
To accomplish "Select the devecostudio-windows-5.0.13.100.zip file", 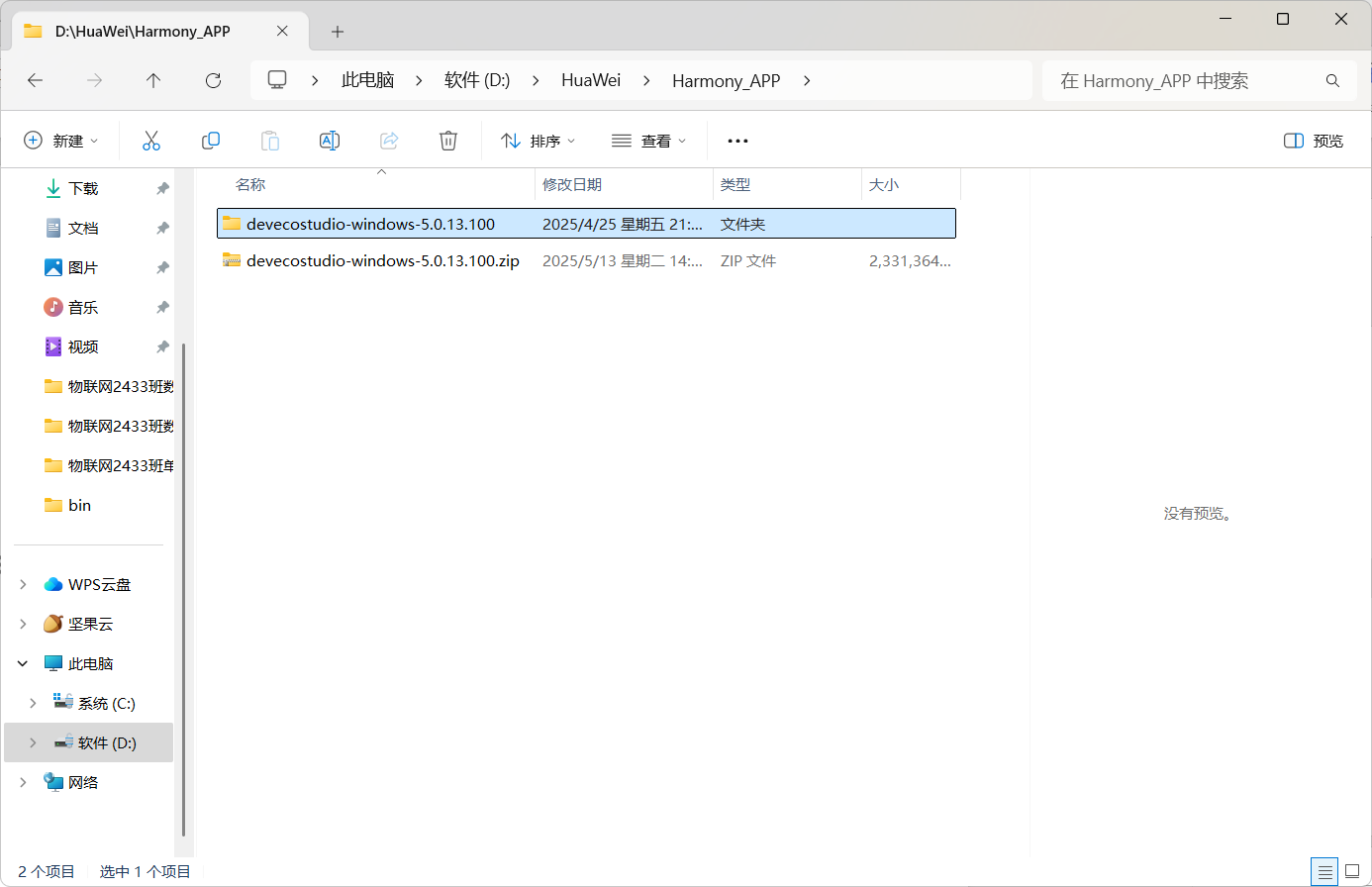I will pos(586,261).
